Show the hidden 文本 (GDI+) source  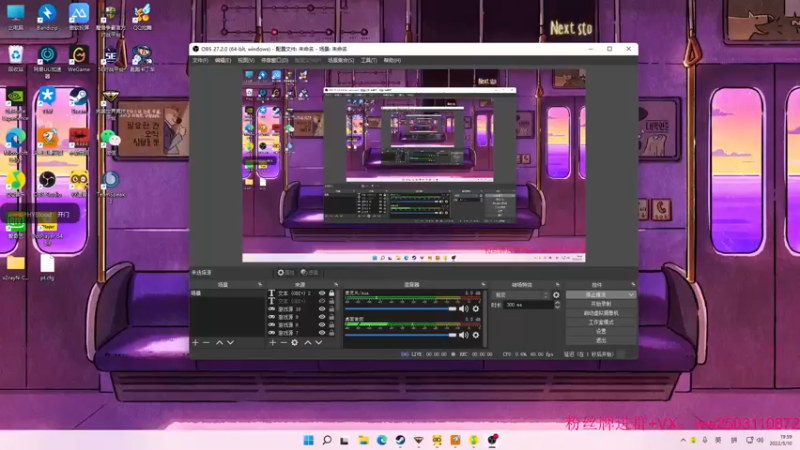click(322, 301)
